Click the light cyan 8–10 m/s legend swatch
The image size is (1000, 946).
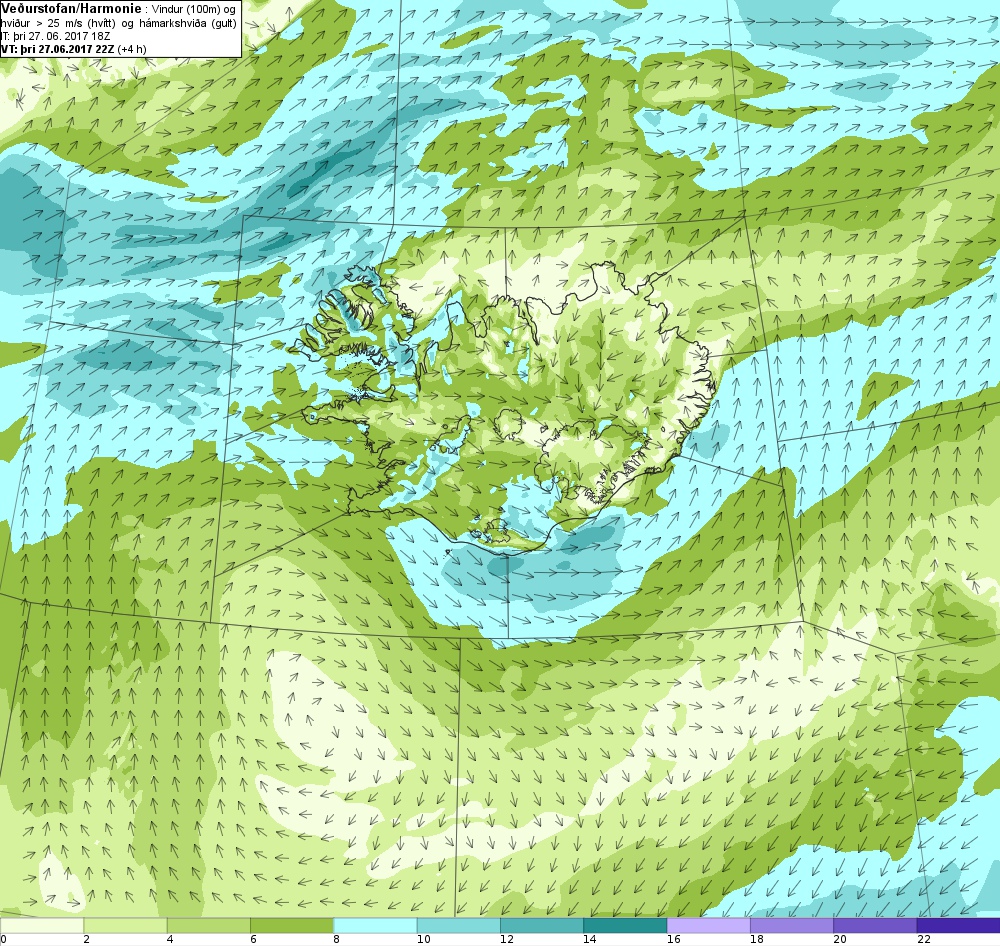(375, 925)
